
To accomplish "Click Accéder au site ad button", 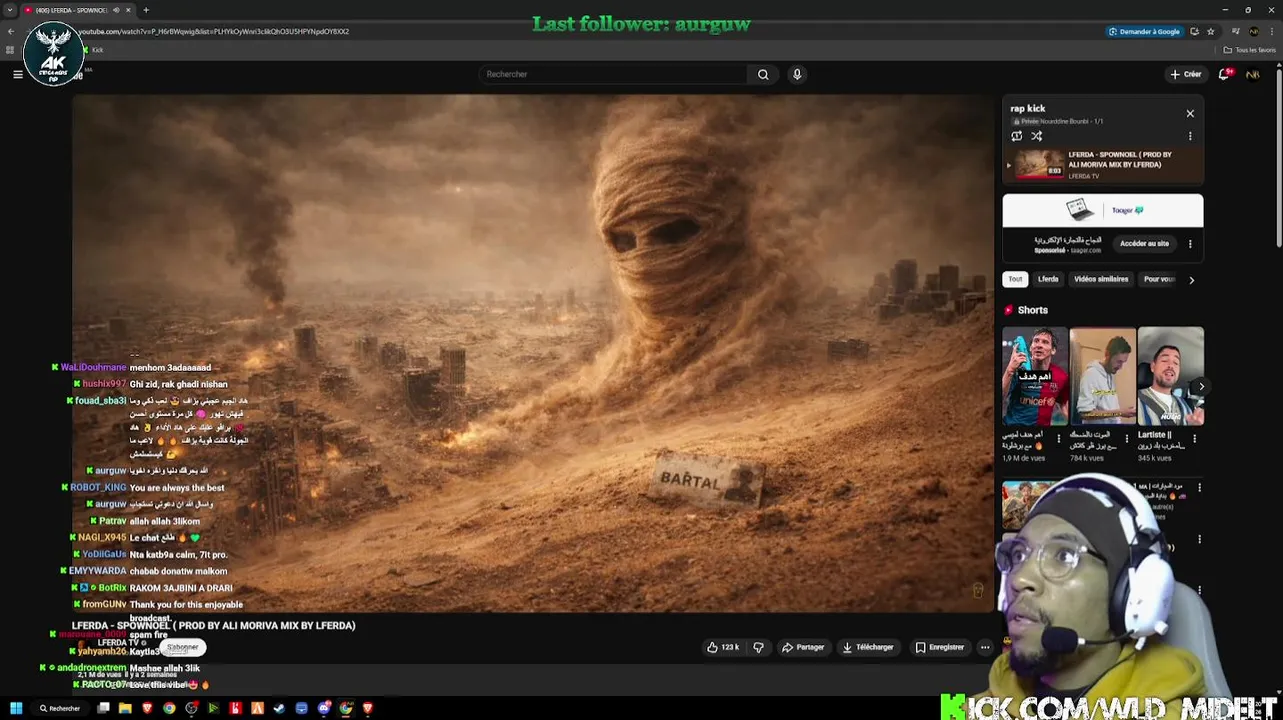I will (x=1144, y=243).
